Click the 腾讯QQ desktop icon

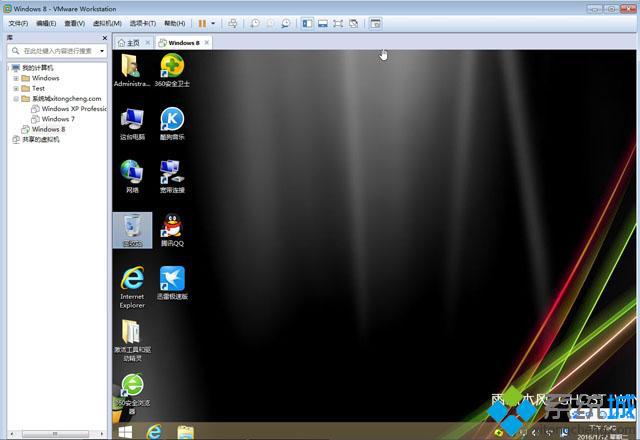point(172,230)
